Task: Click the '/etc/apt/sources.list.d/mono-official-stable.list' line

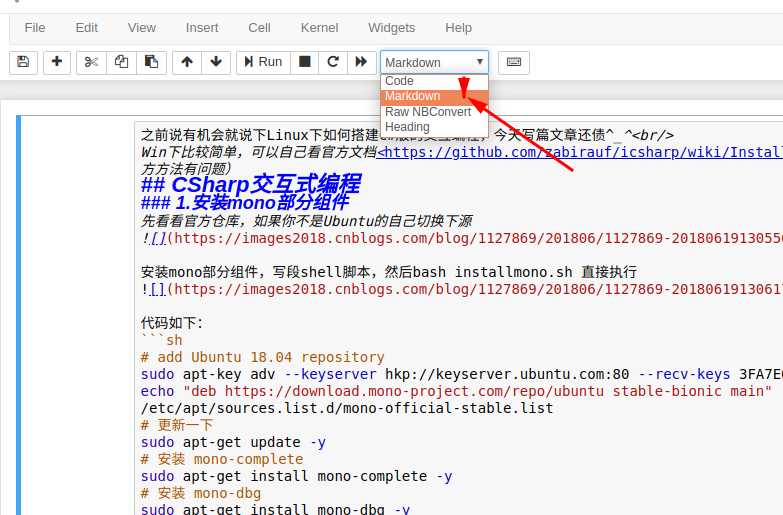Action: point(347,408)
